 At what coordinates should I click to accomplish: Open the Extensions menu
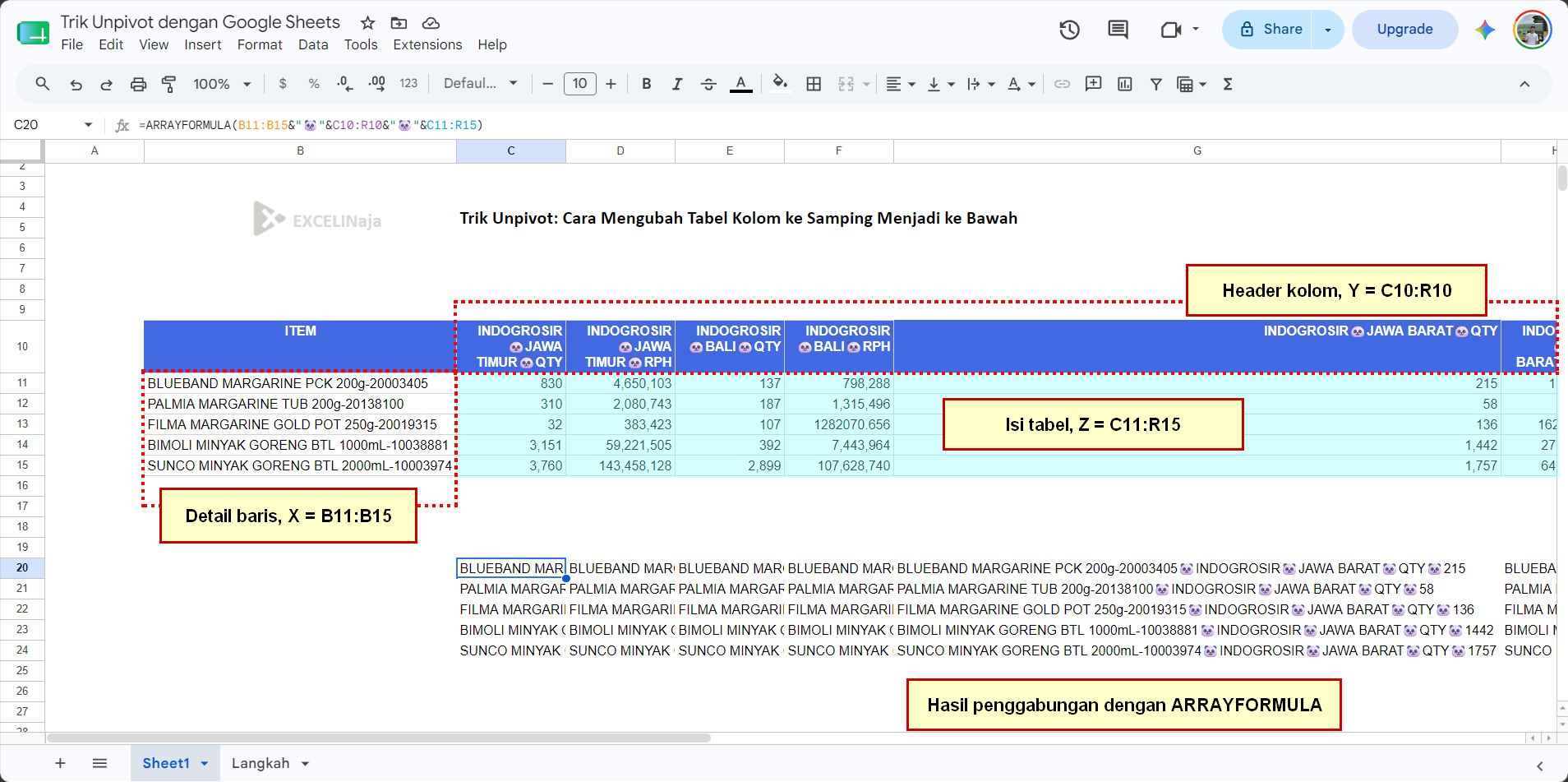[x=427, y=44]
